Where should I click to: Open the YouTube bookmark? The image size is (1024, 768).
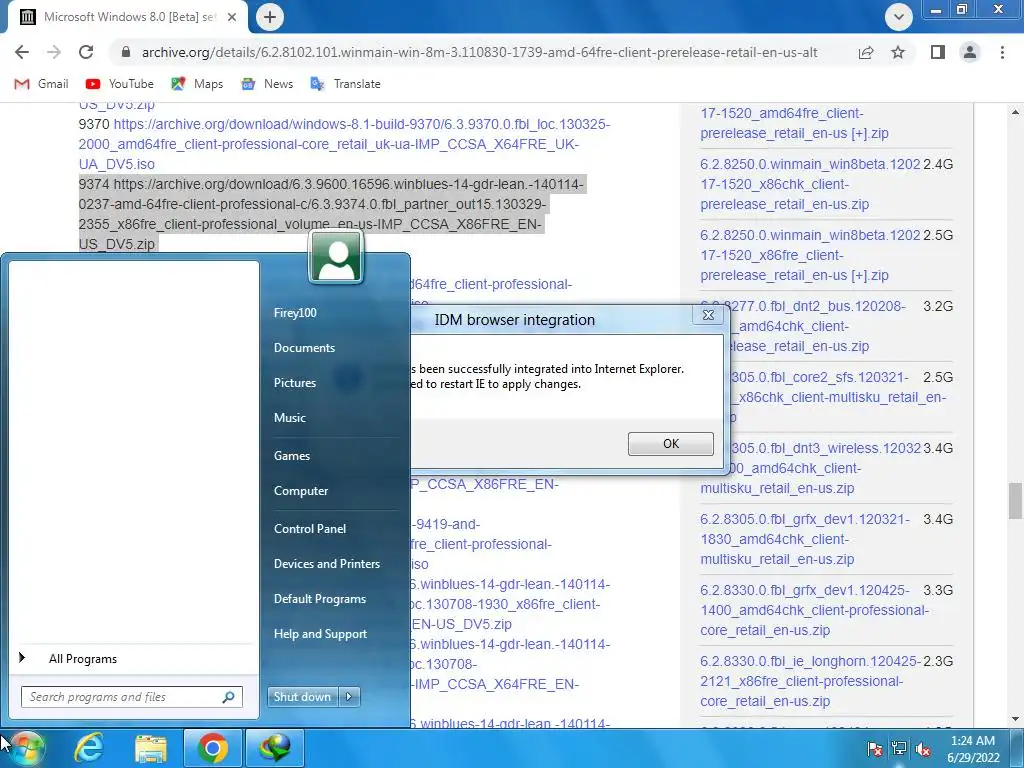click(x=120, y=84)
